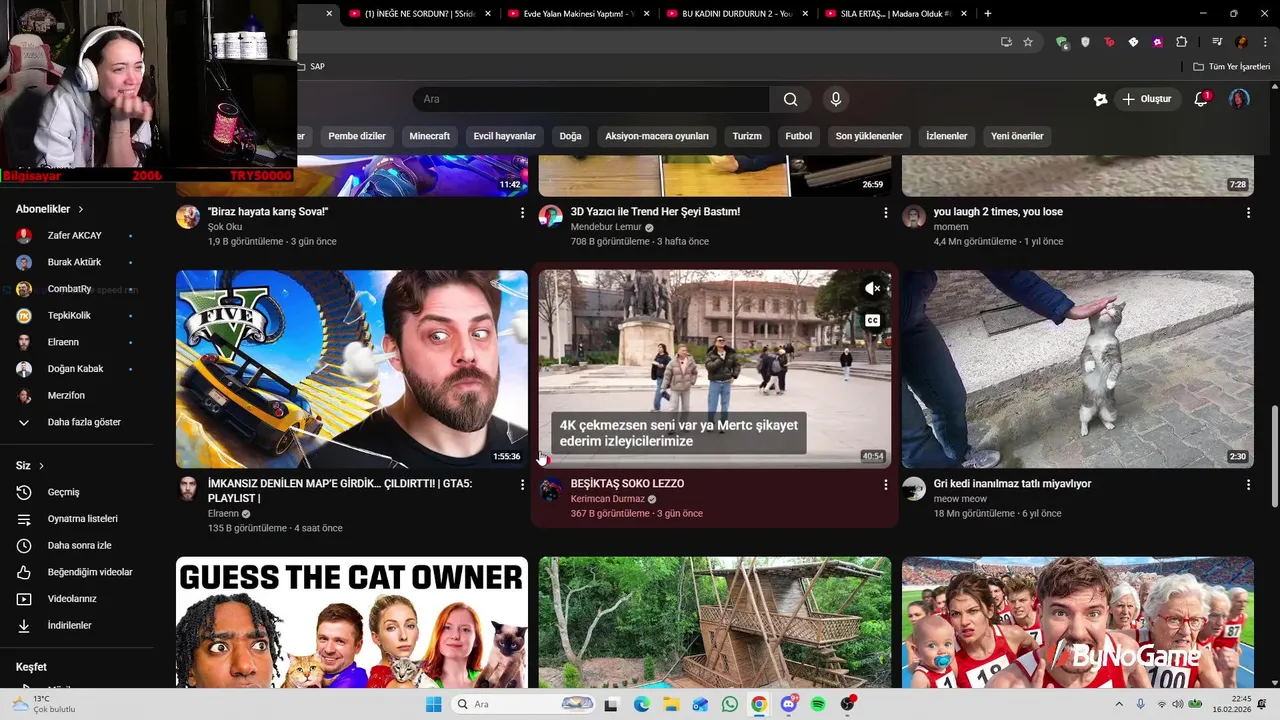Click the install app icon in address bar
This screenshot has height=720, width=1280.
(x=1006, y=42)
